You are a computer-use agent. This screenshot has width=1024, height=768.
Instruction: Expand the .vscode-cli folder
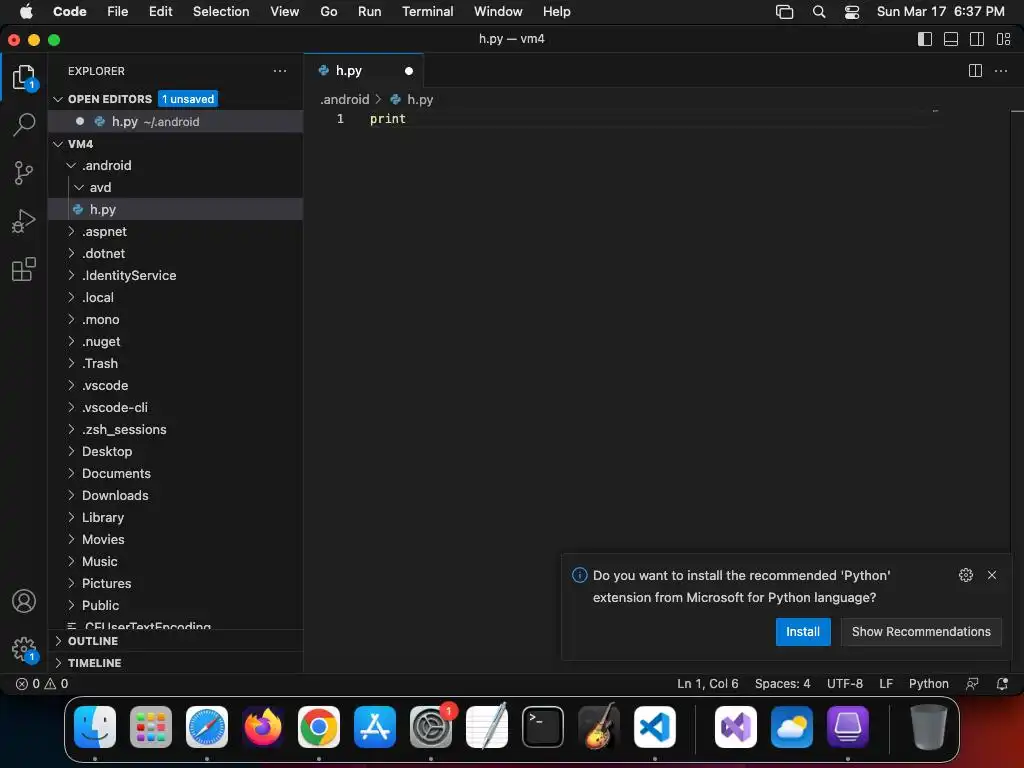(x=71, y=407)
